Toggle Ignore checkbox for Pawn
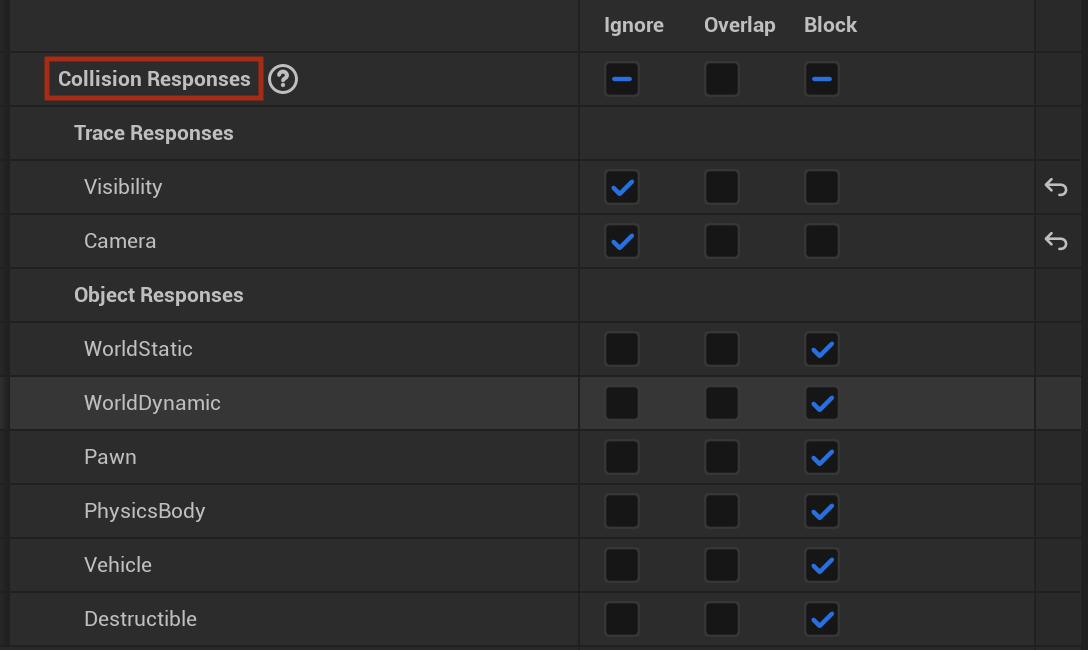This screenshot has width=1088, height=650. pyautogui.click(x=622, y=457)
